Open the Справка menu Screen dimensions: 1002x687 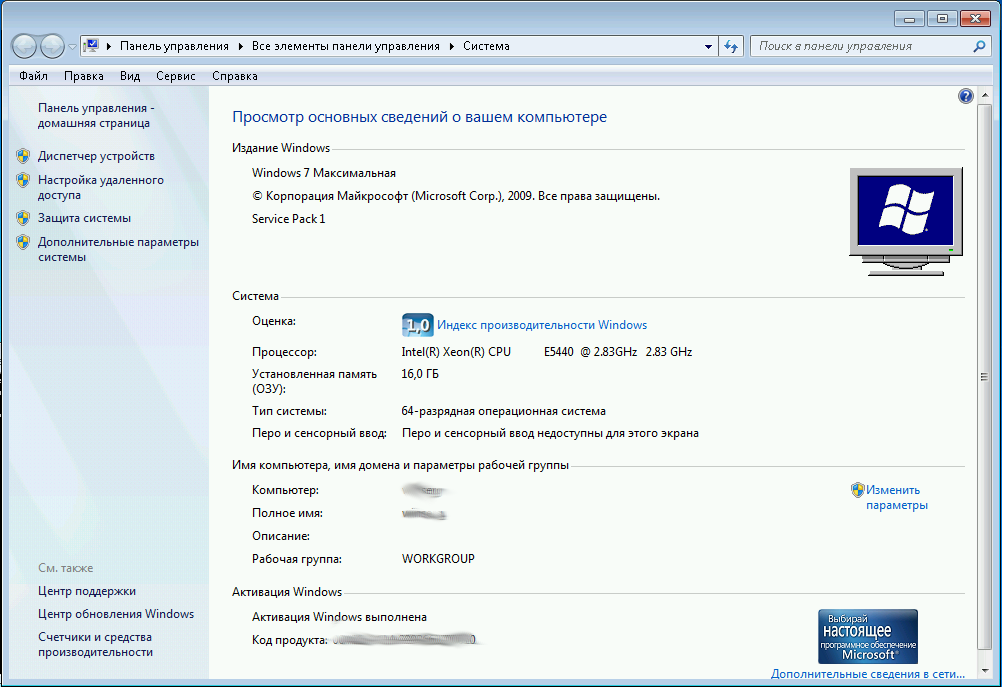235,76
